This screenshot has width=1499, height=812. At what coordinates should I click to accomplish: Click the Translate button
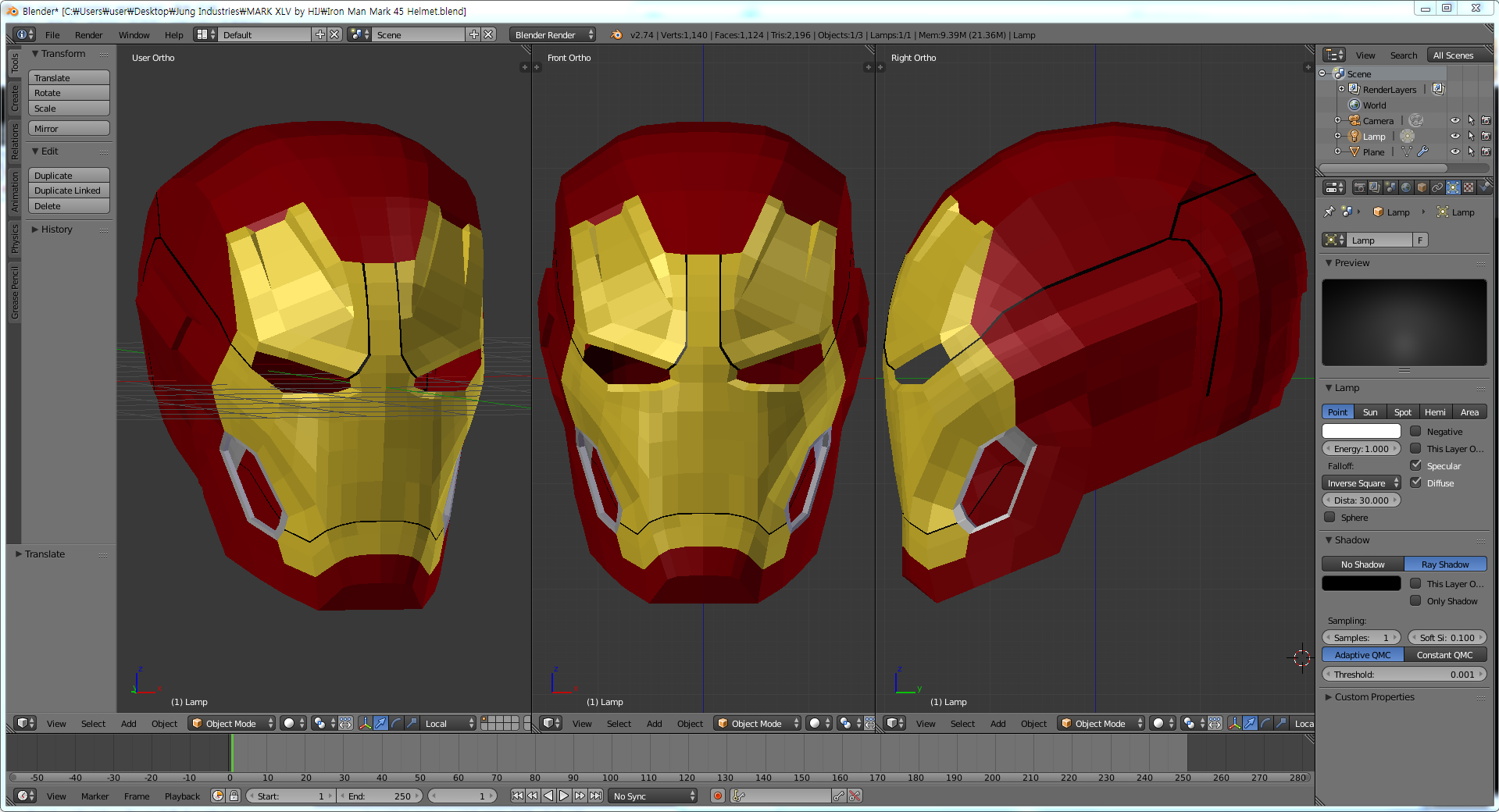(69, 77)
